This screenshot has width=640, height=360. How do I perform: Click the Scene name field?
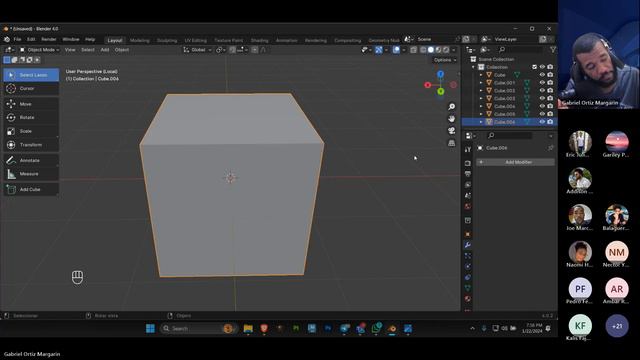pyautogui.click(x=436, y=40)
